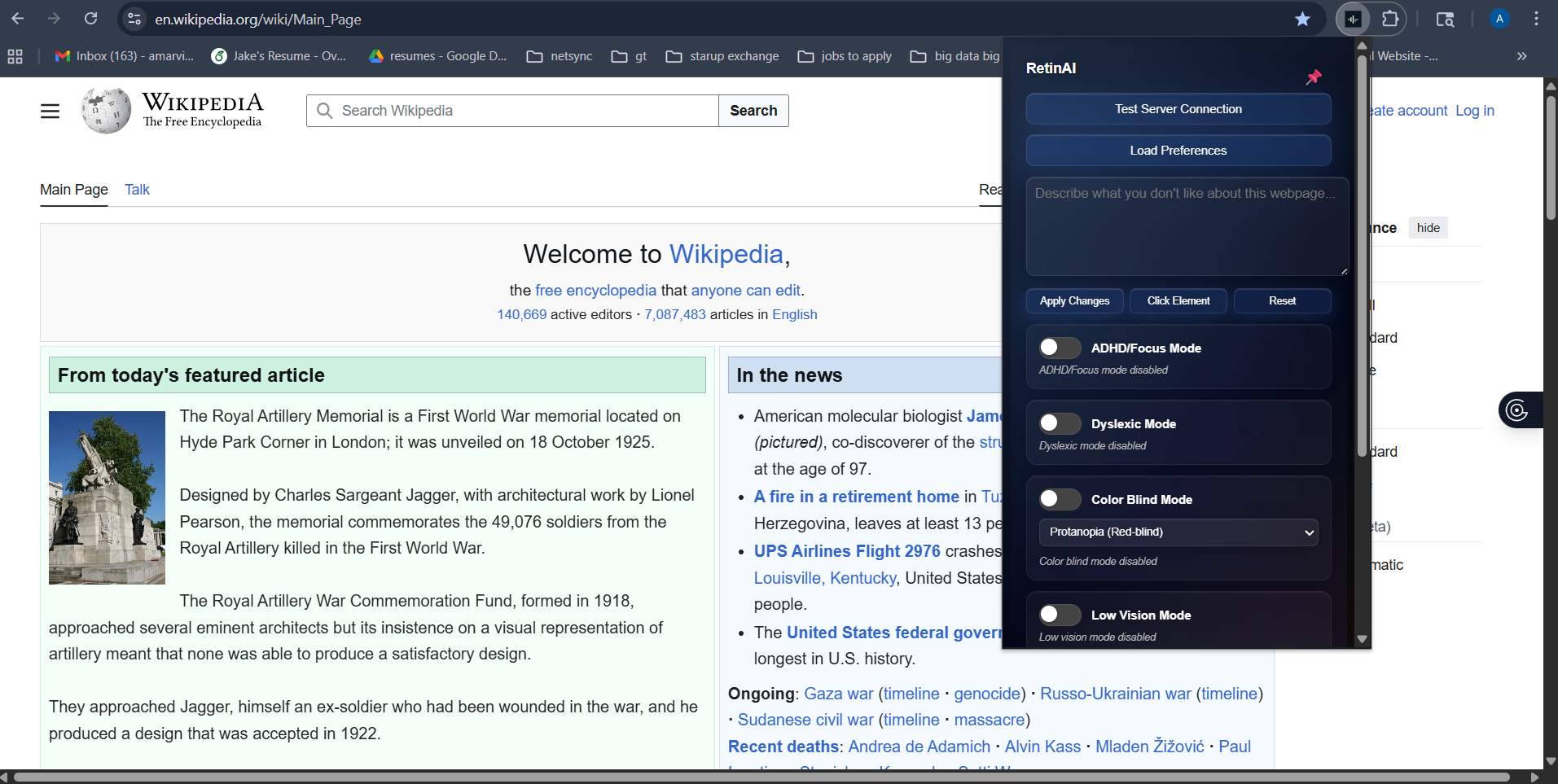Open the tab search icon in toolbar
The image size is (1558, 784).
[1445, 19]
